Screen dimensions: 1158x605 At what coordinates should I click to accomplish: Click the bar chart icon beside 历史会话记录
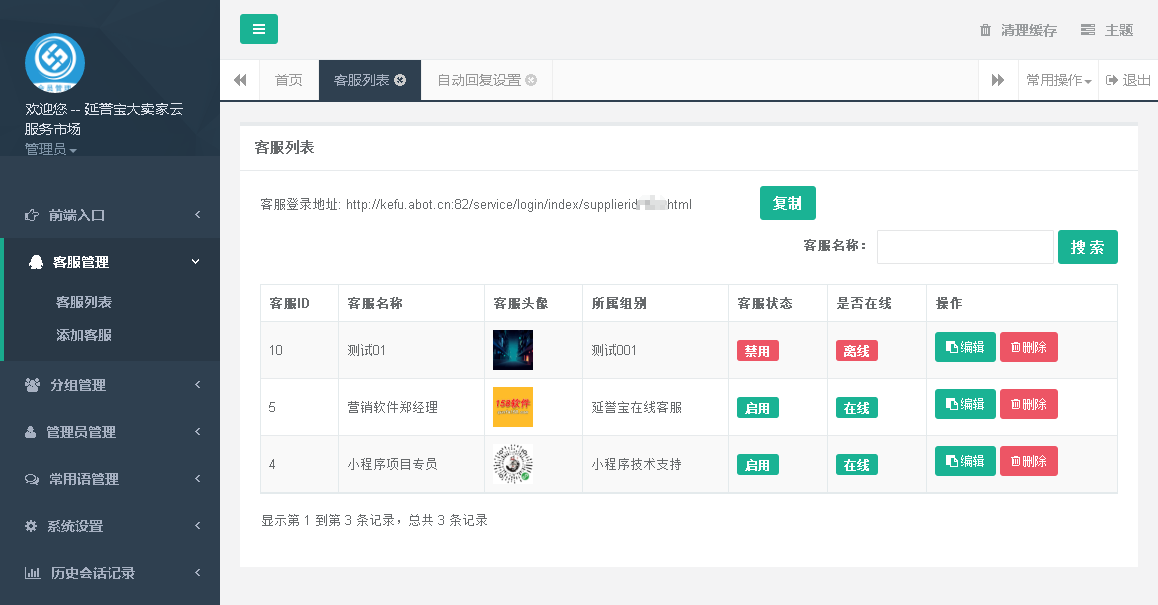[x=32, y=572]
